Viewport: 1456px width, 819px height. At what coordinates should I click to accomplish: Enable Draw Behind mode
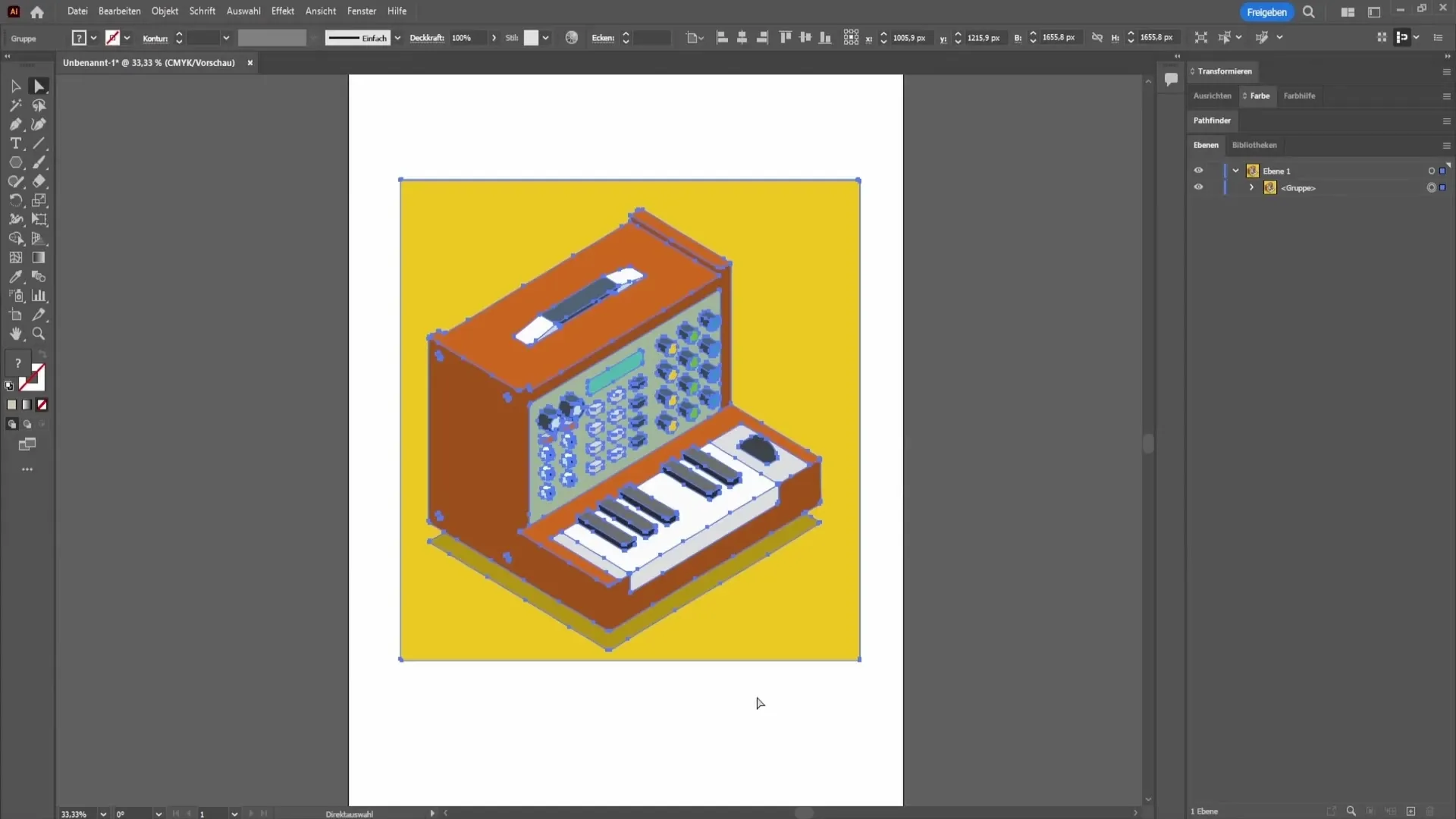[27, 425]
